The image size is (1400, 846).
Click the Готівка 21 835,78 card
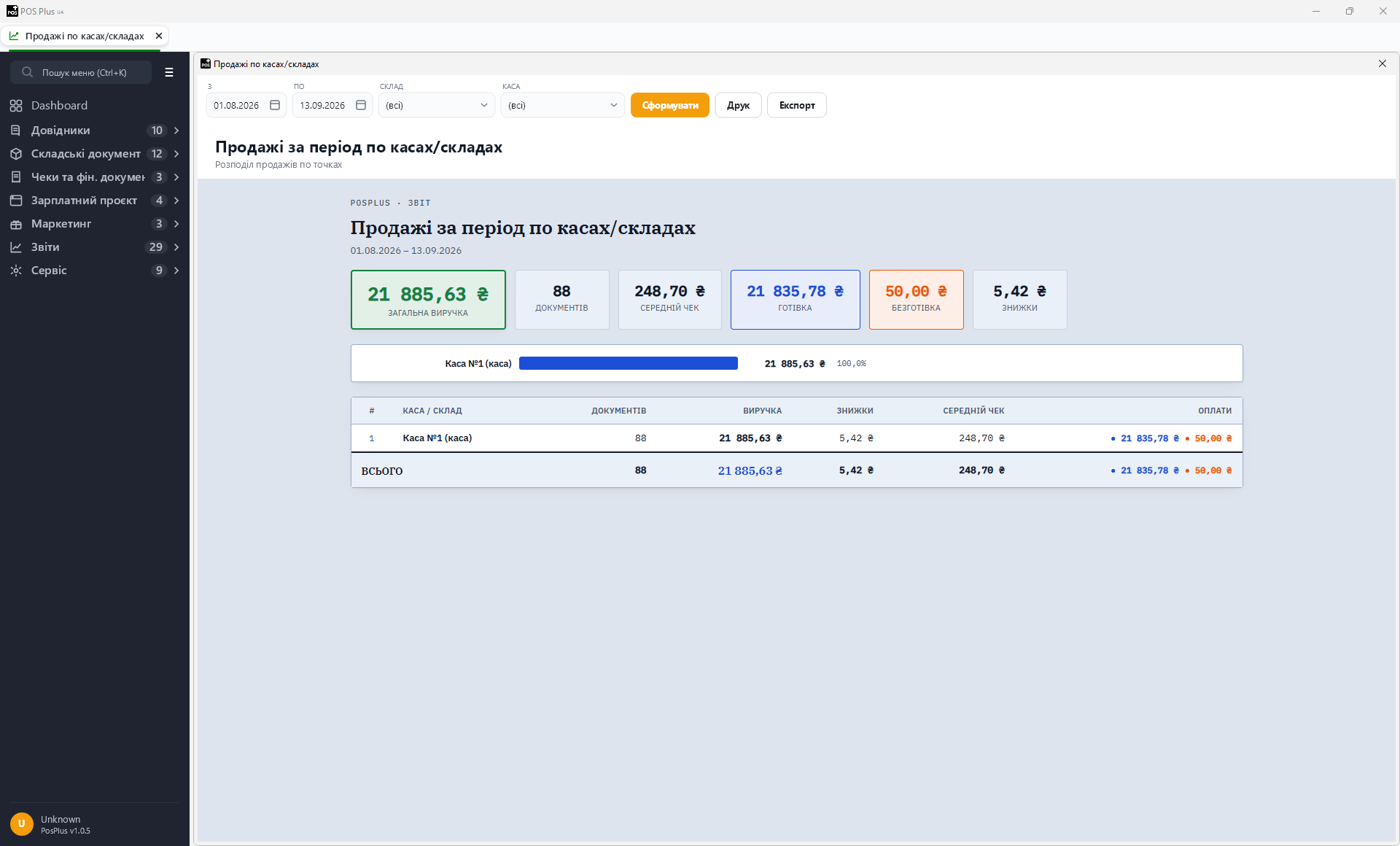click(796, 300)
